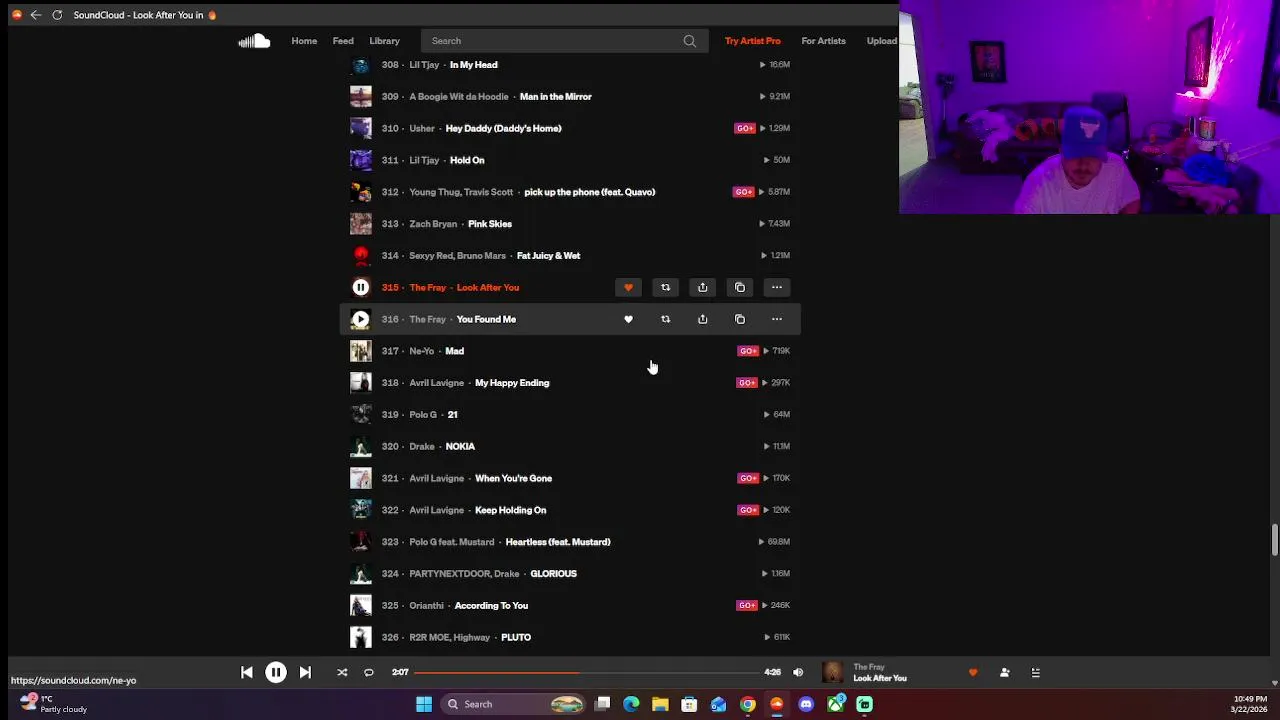Open the Library tab
The image size is (1280, 720).
(x=384, y=41)
